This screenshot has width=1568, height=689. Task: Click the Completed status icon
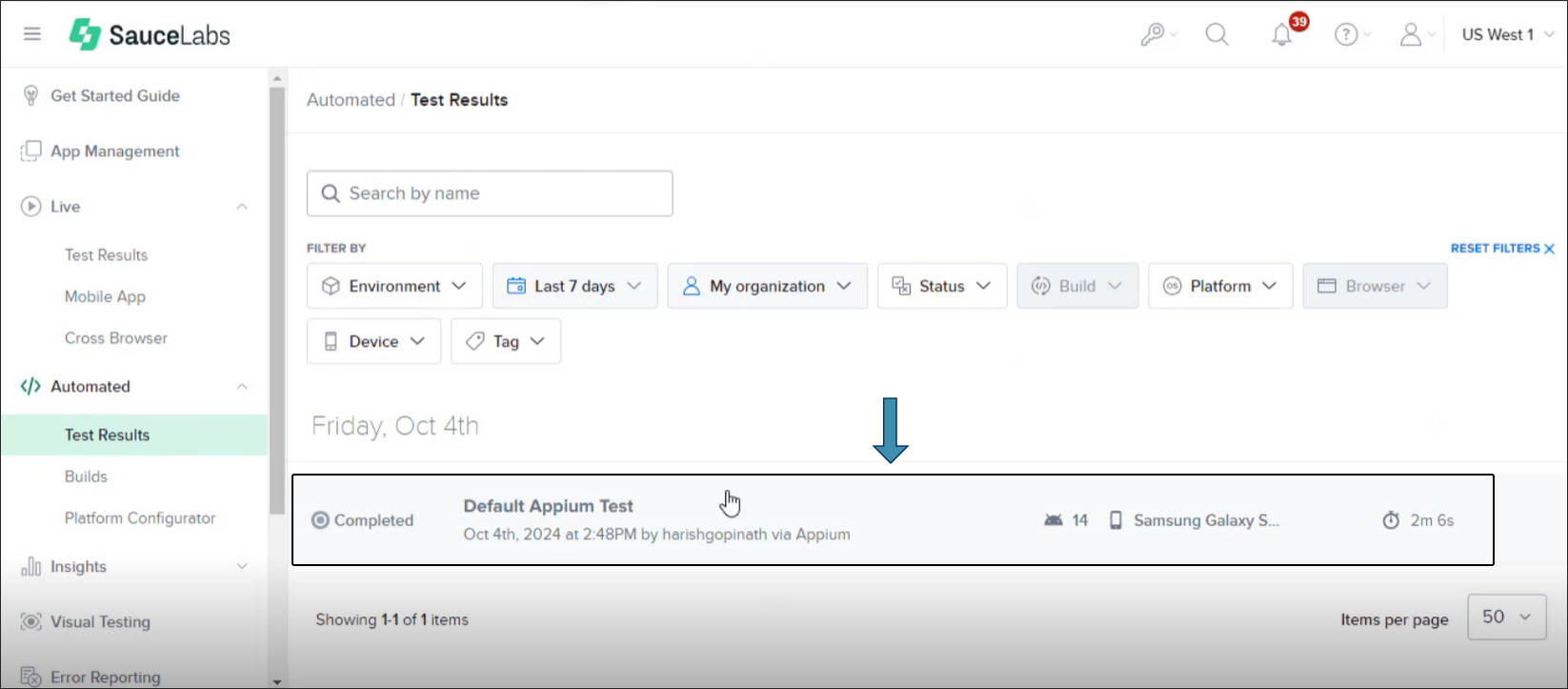click(320, 520)
